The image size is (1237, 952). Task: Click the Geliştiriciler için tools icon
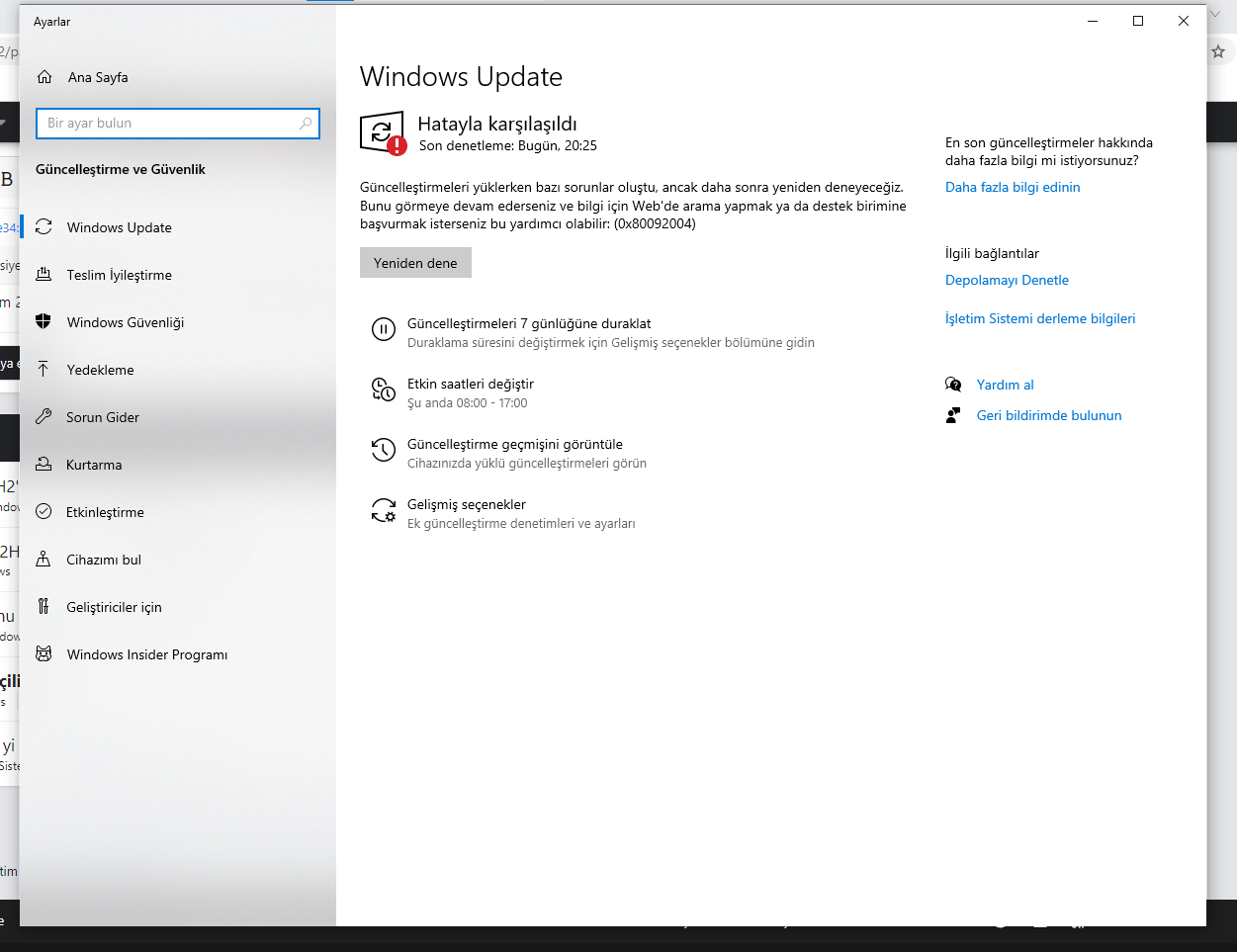coord(44,607)
